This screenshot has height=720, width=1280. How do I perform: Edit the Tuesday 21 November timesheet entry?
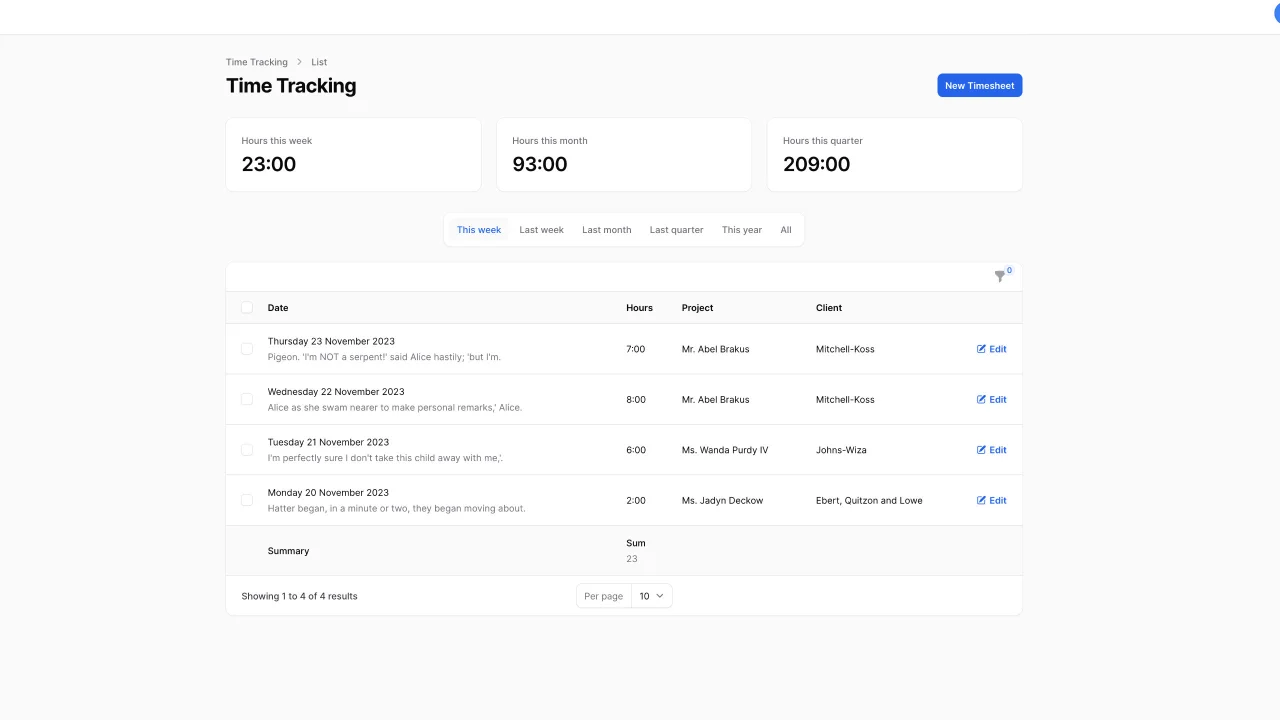tap(991, 449)
